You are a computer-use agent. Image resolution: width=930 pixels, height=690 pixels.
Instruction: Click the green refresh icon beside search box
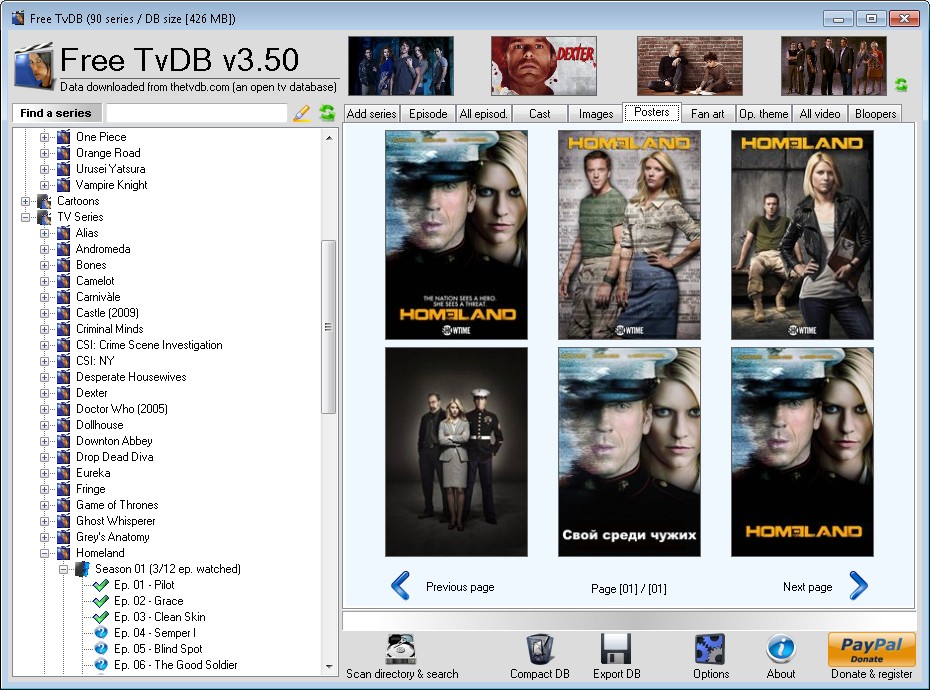(x=327, y=112)
